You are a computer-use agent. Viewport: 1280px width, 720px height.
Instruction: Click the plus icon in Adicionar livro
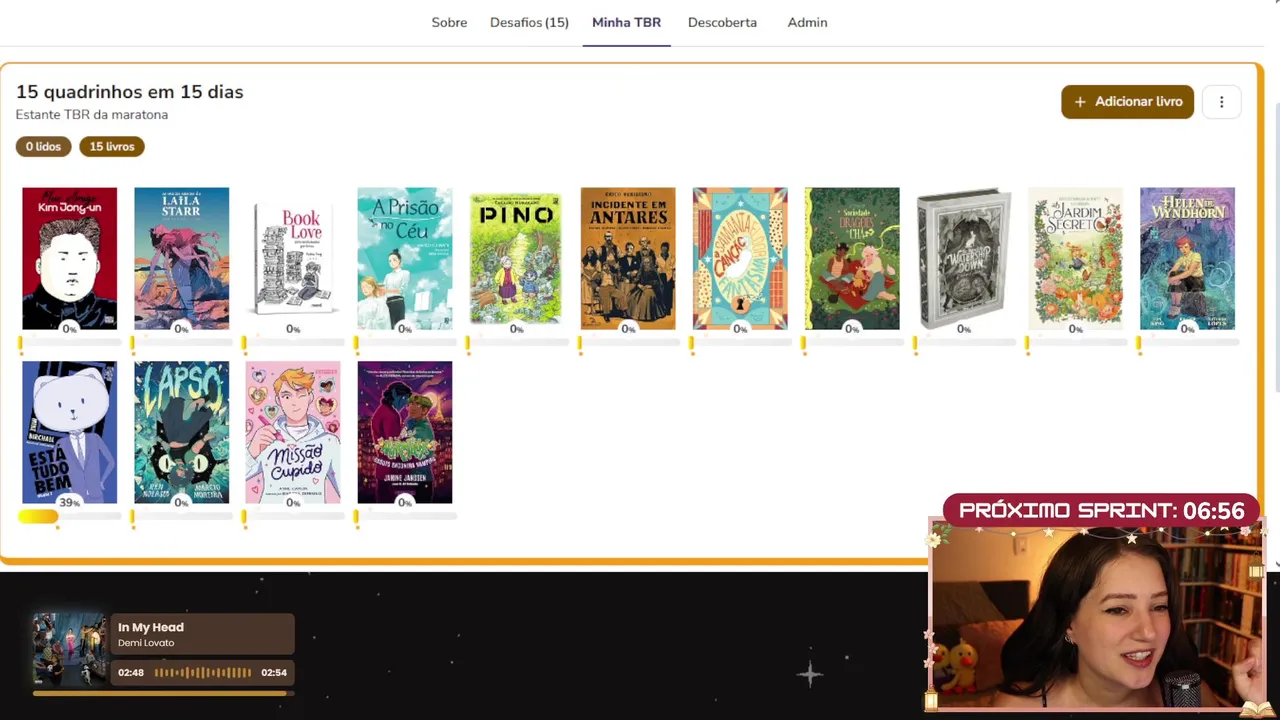[1080, 102]
